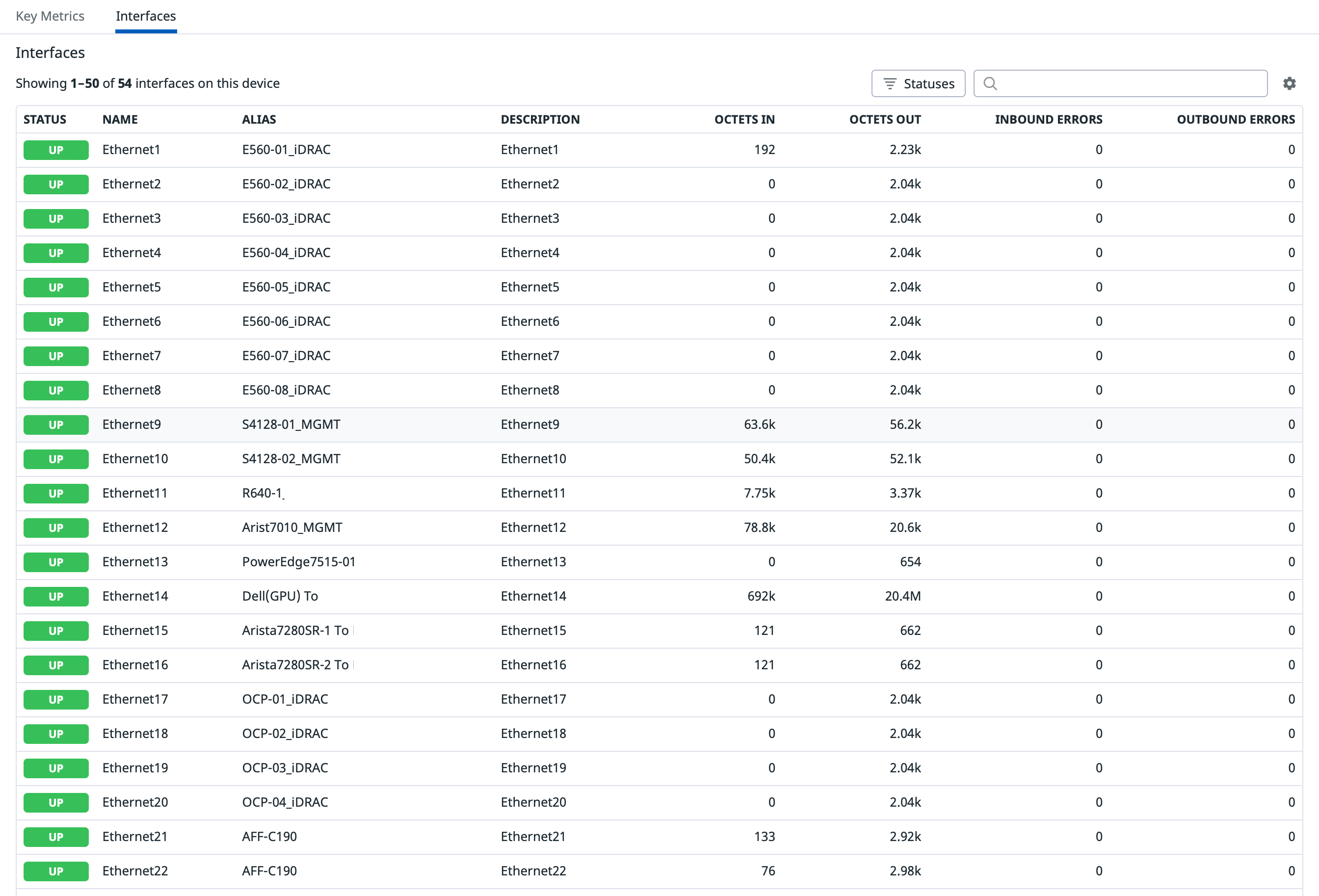Viewport: 1319px width, 896px height.
Task: Click the UP status badge for Ethernet9
Action: [55, 424]
